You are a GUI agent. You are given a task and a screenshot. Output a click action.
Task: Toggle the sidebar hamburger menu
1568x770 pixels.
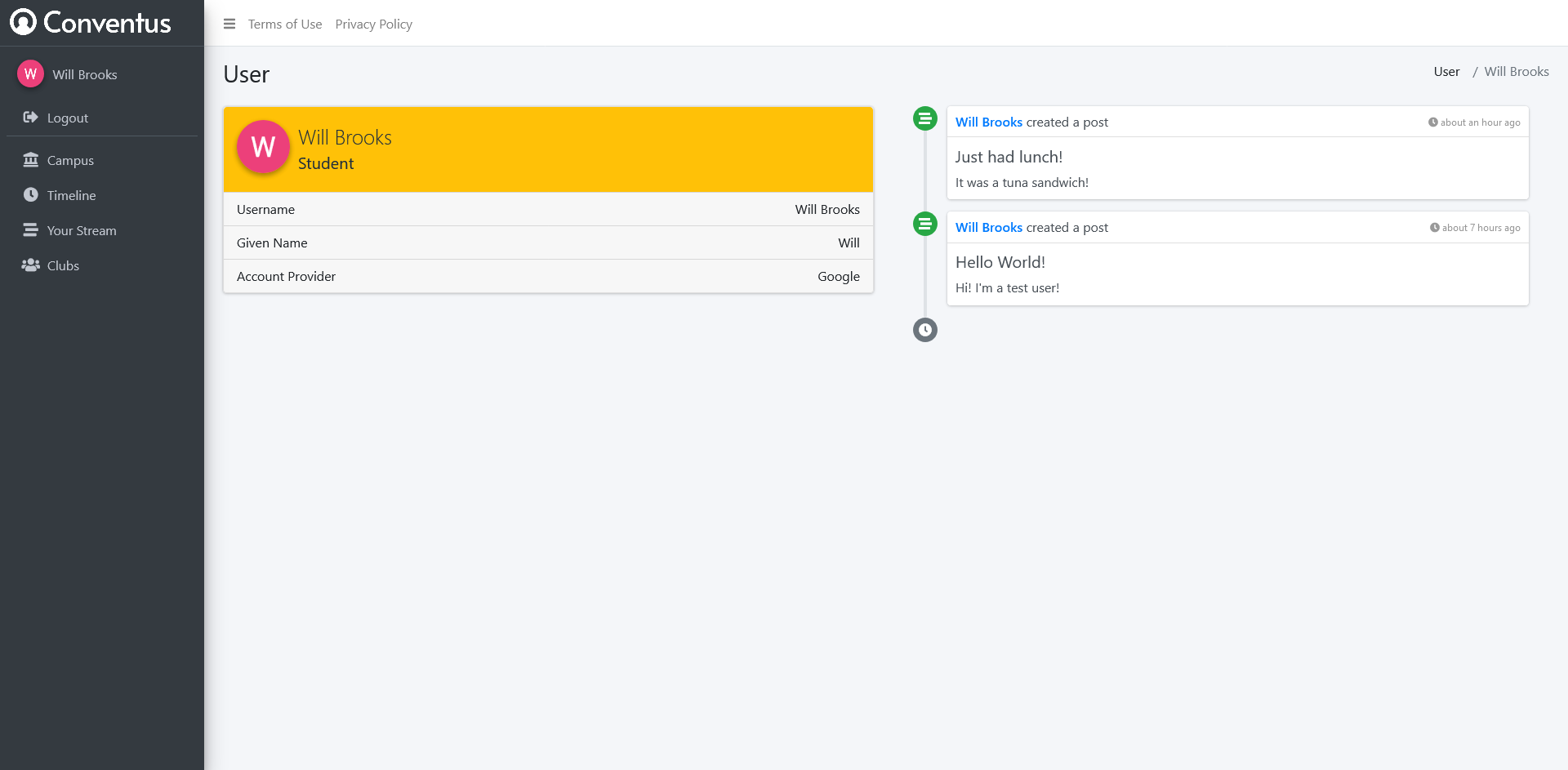coord(229,24)
